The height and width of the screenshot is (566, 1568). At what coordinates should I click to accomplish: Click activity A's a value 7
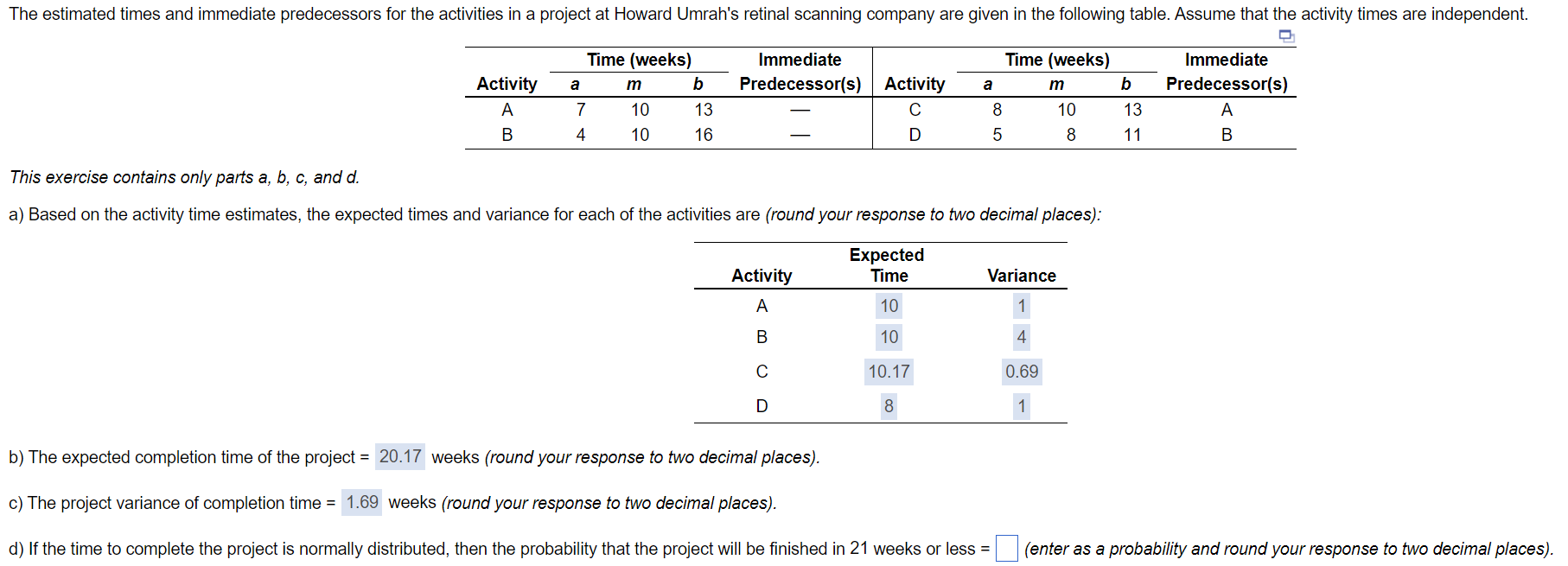(x=581, y=110)
